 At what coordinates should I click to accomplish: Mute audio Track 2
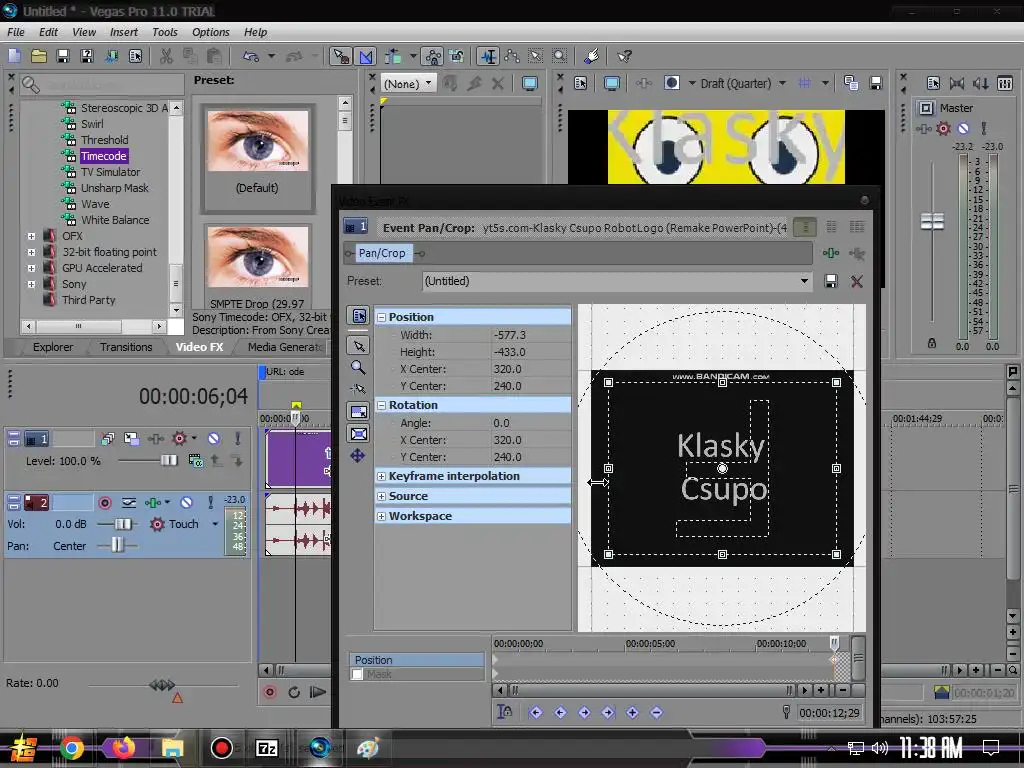pyautogui.click(x=186, y=503)
